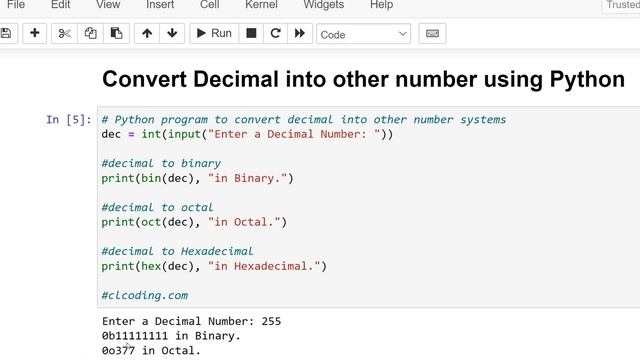Screen dimensions: 640x360
Task: Open the Kernel menu
Action: [x=261, y=5]
